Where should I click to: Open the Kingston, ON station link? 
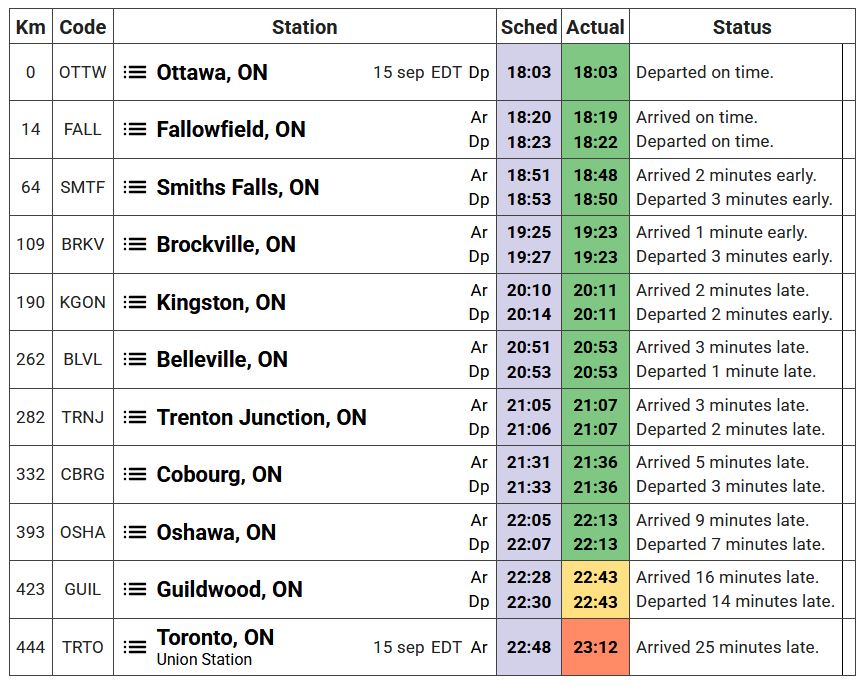(221, 303)
